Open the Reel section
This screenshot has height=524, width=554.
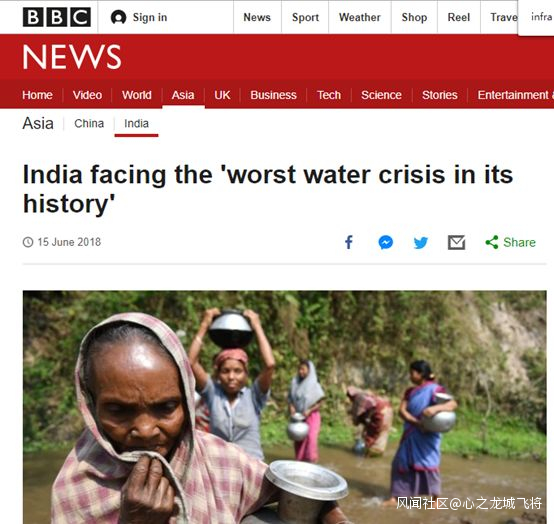tap(459, 17)
